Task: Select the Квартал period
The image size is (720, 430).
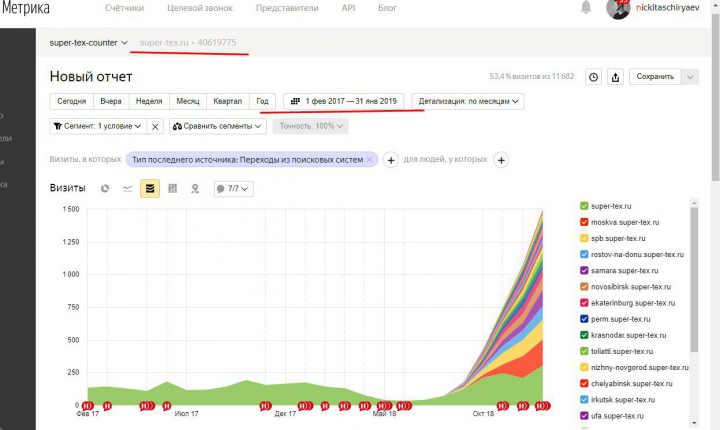Action: [x=227, y=101]
